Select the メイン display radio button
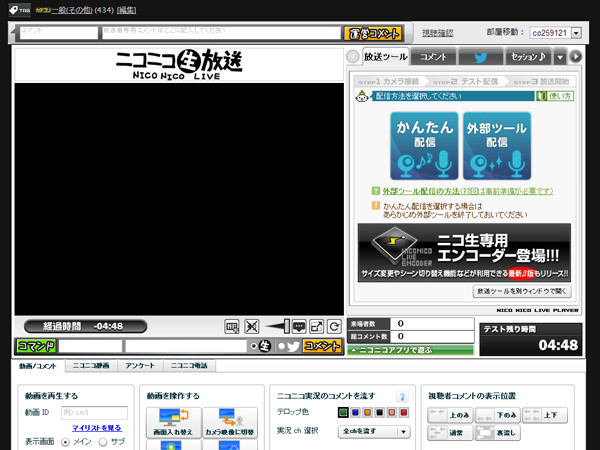The width and height of the screenshot is (600, 450). click(65, 442)
